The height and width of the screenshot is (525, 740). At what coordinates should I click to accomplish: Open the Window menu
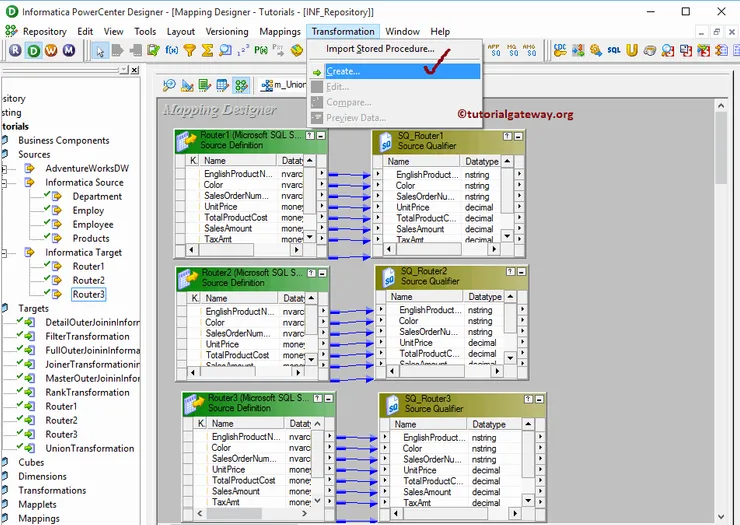tap(402, 32)
